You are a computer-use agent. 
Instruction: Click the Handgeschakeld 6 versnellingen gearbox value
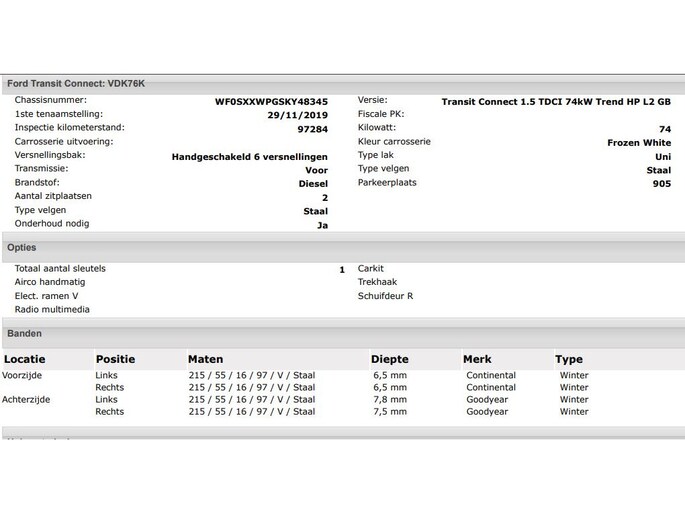pyautogui.click(x=249, y=157)
